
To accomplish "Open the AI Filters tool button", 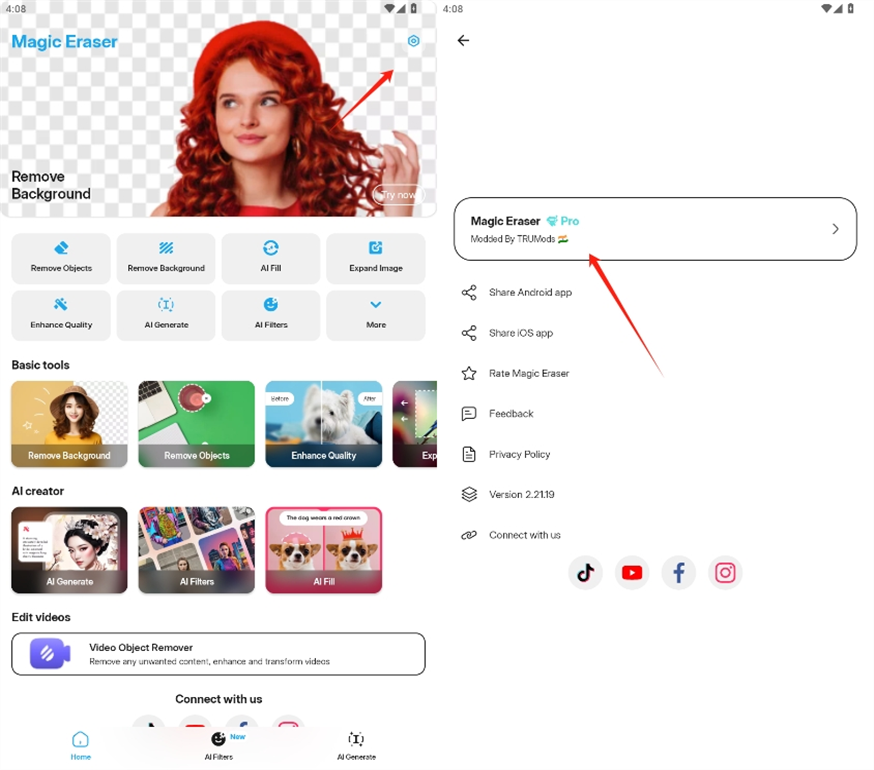I will point(271,315).
